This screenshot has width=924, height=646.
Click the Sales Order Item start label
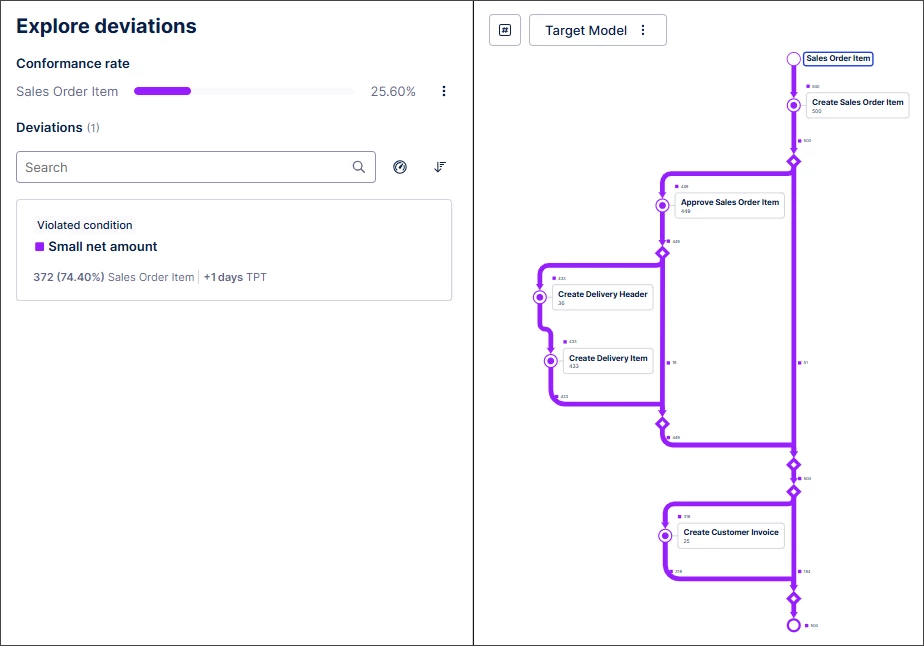838,59
